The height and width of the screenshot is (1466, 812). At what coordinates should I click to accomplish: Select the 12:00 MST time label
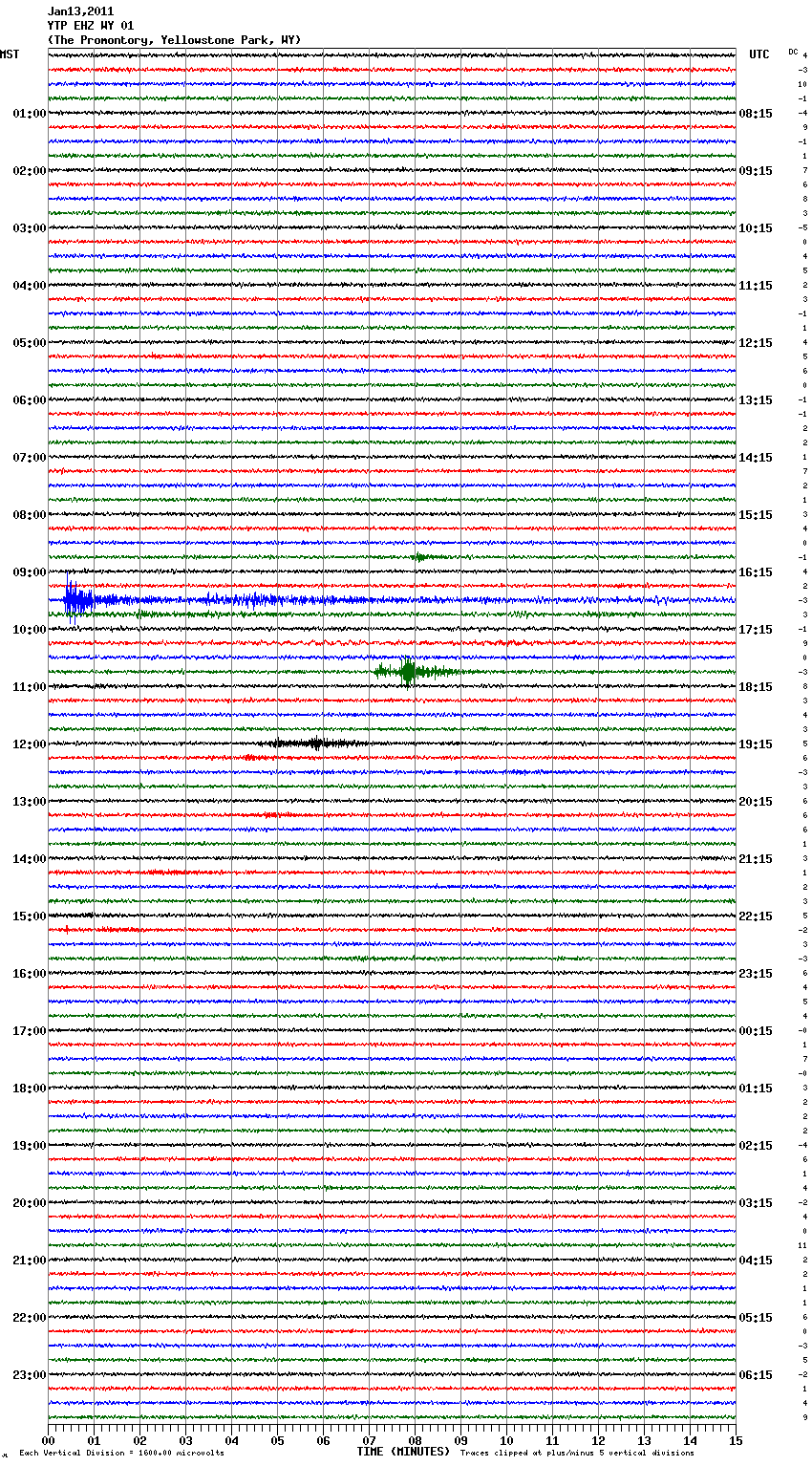coord(29,744)
